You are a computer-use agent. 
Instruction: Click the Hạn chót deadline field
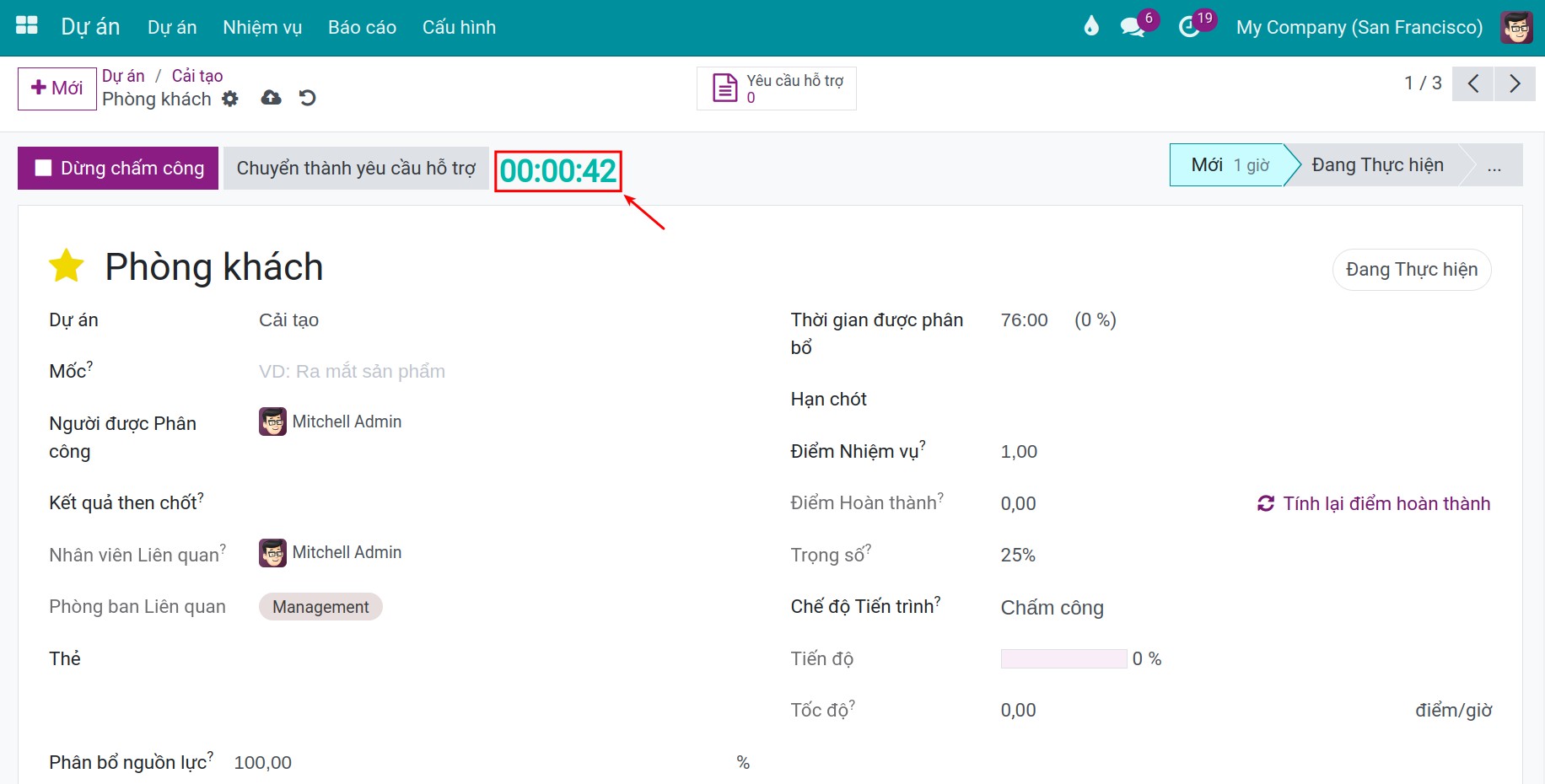pyautogui.click(x=1246, y=400)
